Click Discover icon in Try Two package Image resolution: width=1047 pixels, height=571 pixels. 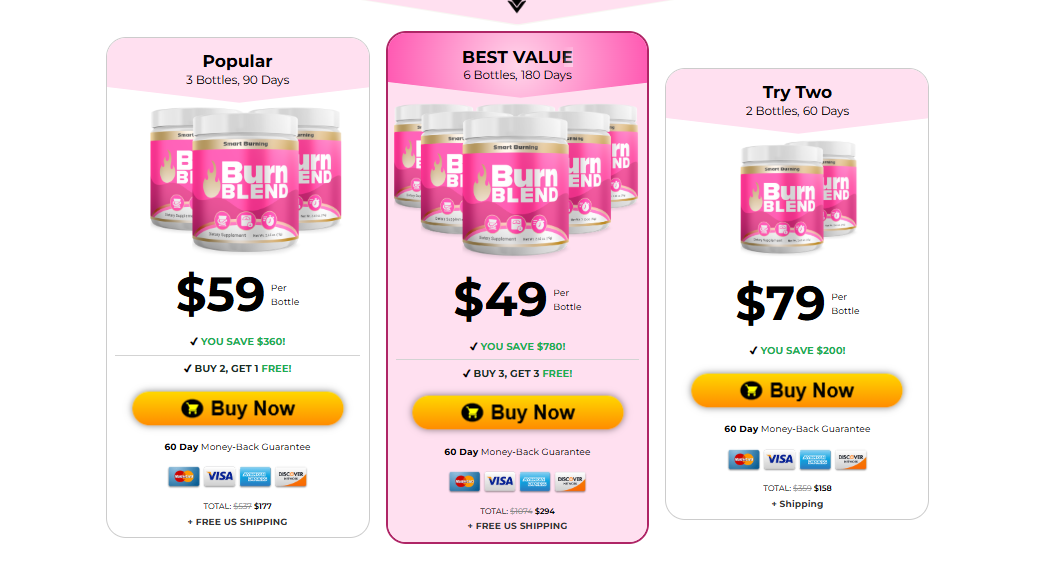(851, 459)
